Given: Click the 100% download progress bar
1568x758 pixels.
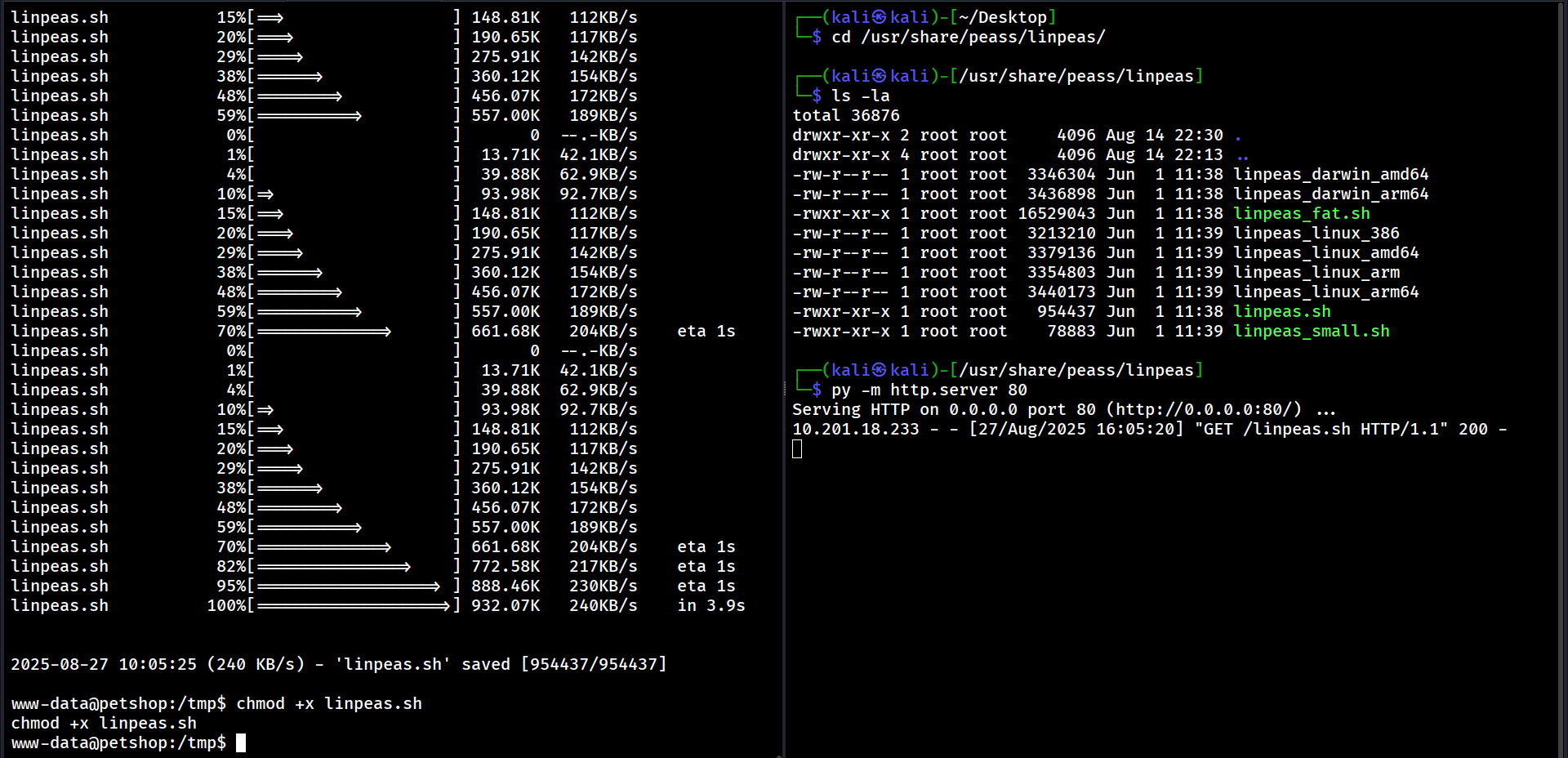Looking at the screenshot, I should tap(354, 605).
